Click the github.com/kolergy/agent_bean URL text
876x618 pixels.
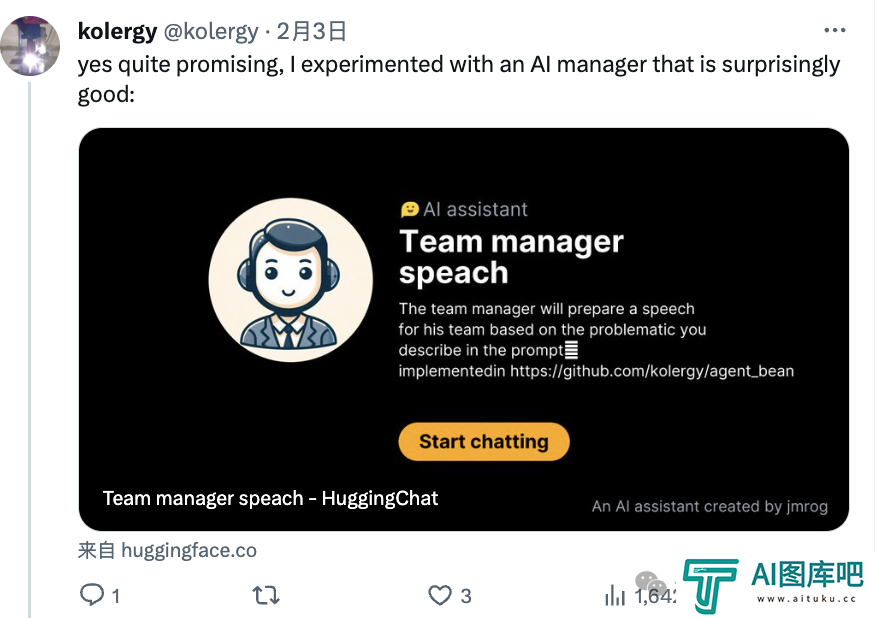651,371
